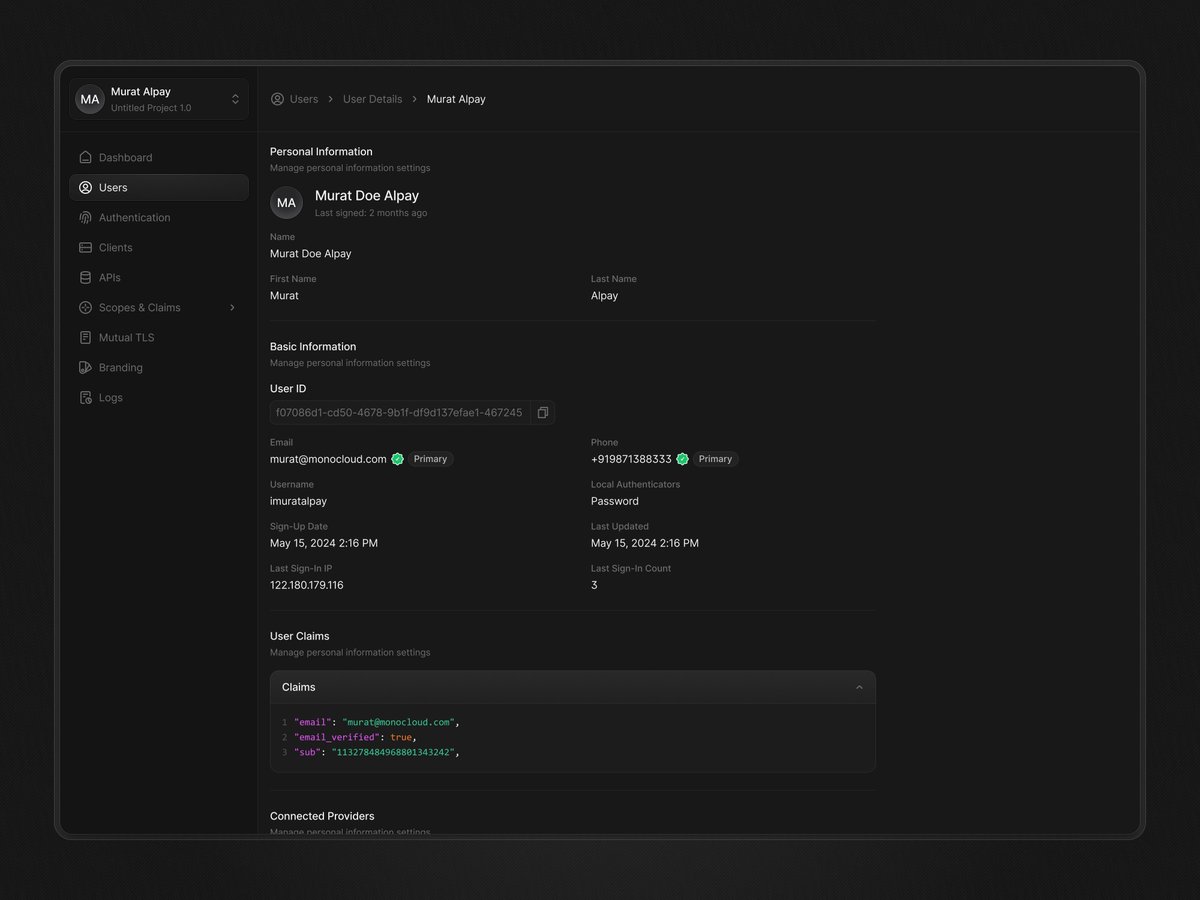The width and height of the screenshot is (1200, 900).
Task: Click the phone number +919871388333
Action: point(631,459)
